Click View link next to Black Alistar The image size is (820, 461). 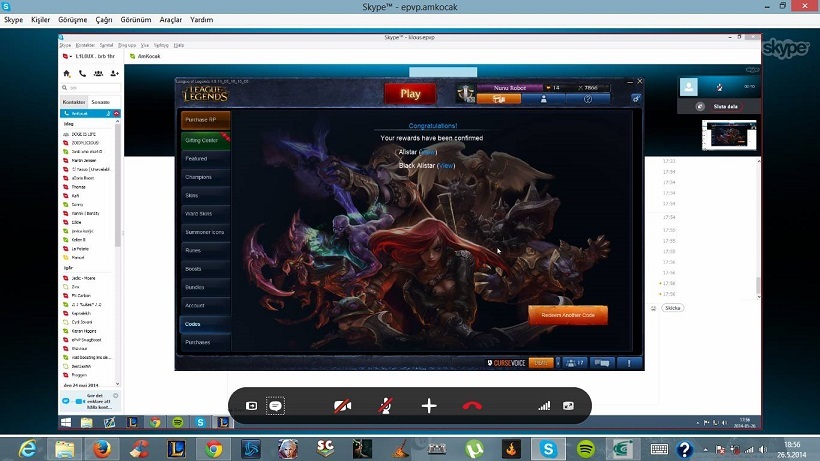[446, 166]
